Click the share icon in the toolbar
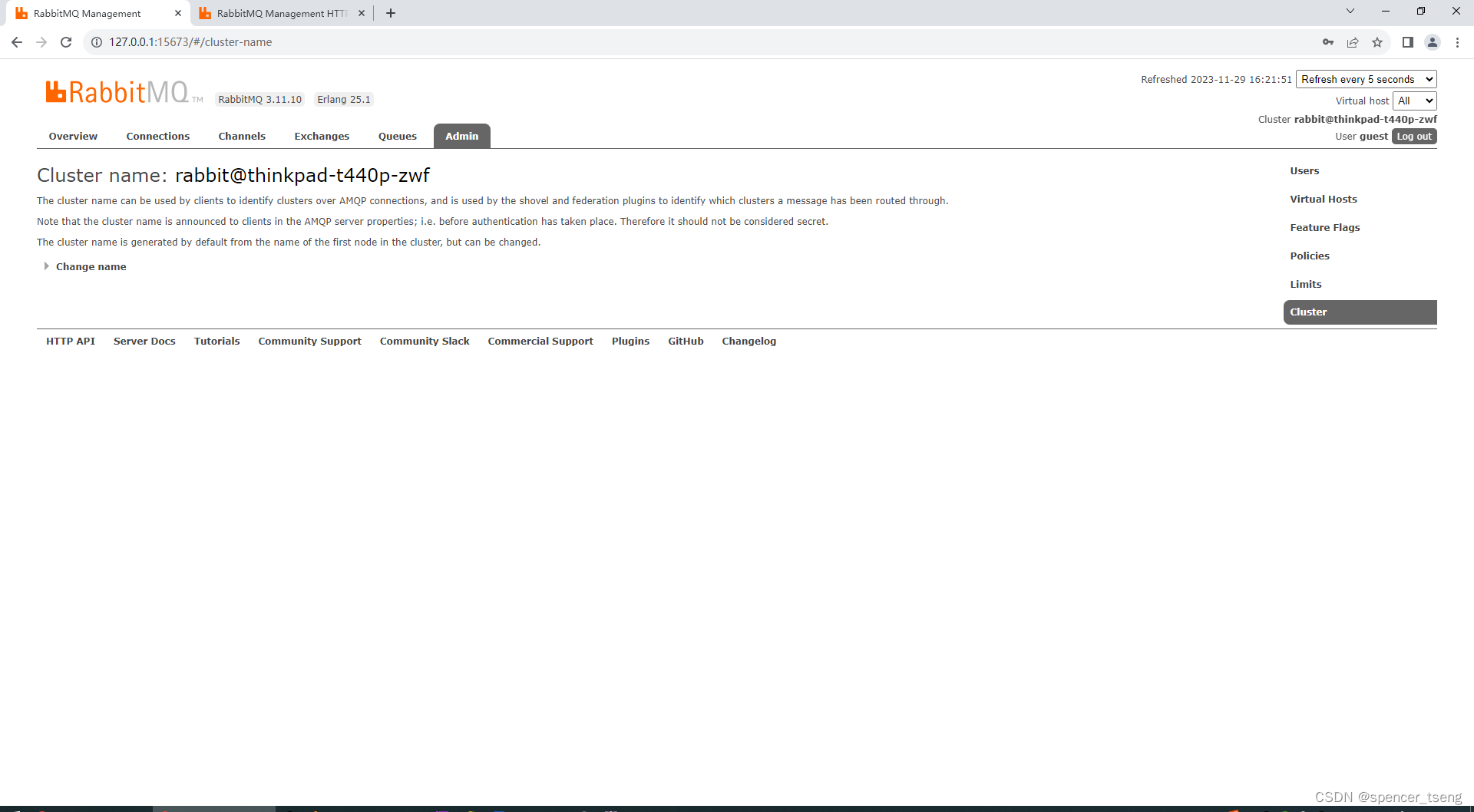The image size is (1474, 812). point(1352,42)
